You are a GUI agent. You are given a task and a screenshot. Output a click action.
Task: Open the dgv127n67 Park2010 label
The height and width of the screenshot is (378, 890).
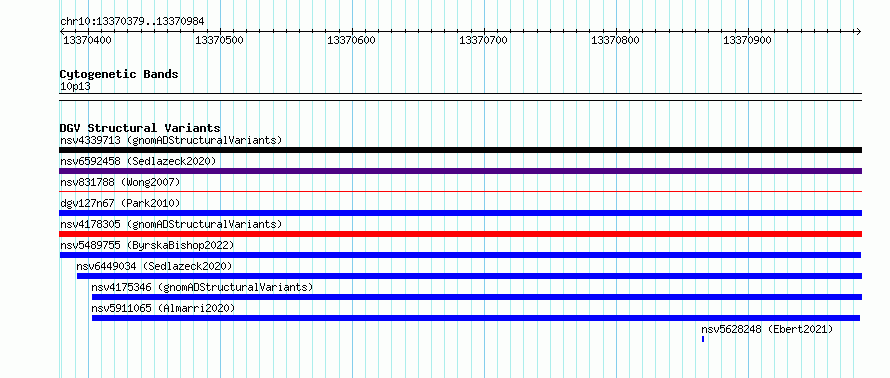coord(120,203)
